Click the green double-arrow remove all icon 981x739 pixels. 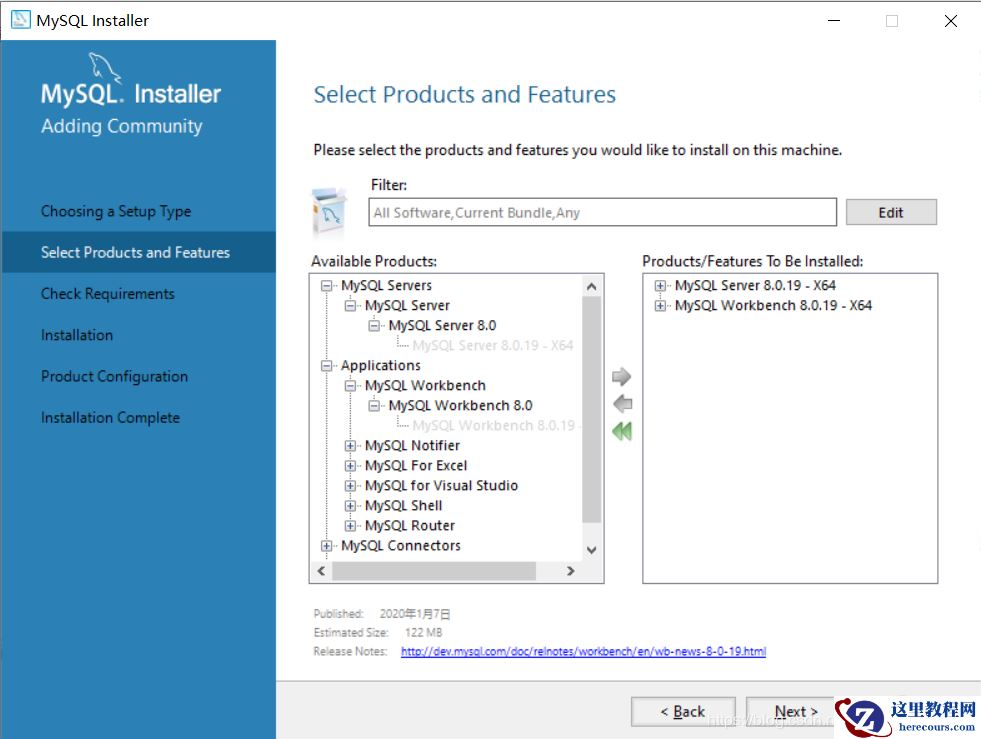tap(622, 431)
